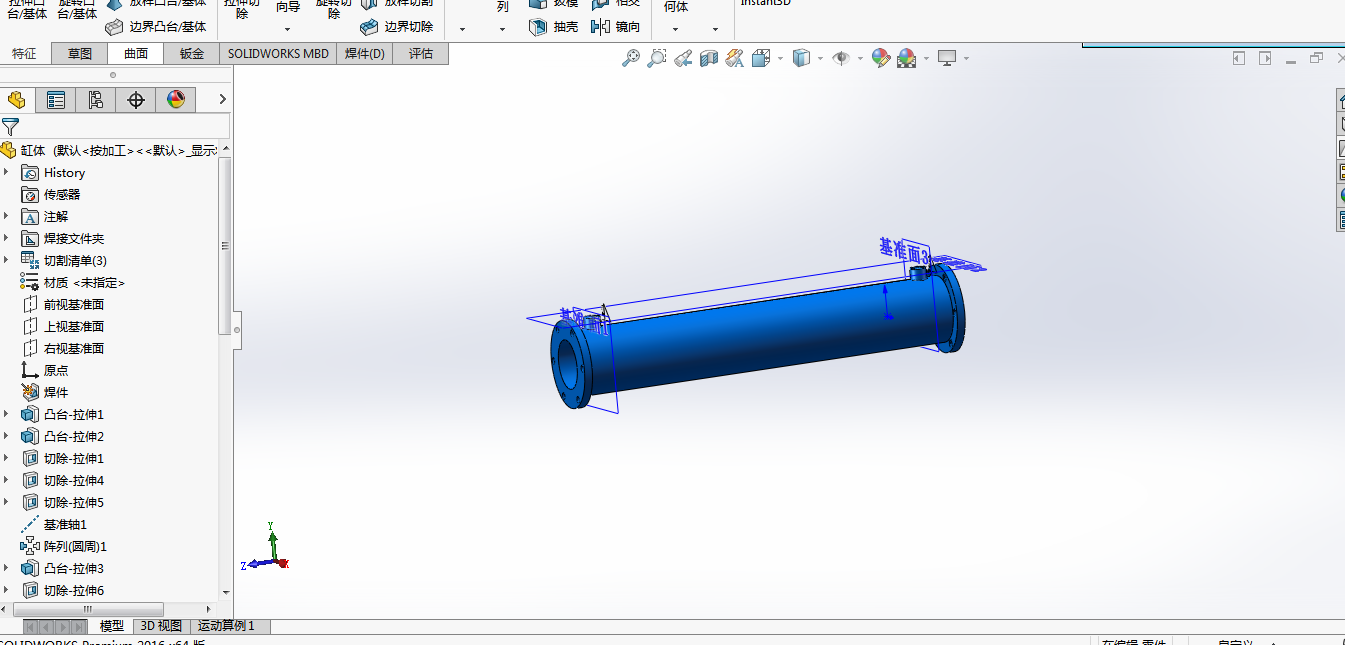Select the Zoom to Area tool
Screen dimensions: 1345x645
657,58
